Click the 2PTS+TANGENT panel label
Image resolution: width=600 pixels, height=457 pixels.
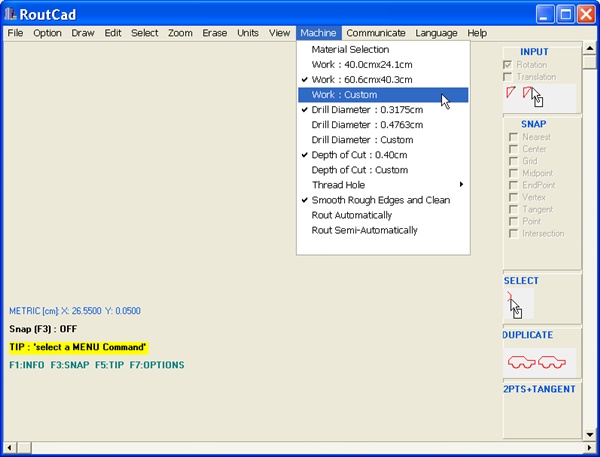pyautogui.click(x=539, y=389)
